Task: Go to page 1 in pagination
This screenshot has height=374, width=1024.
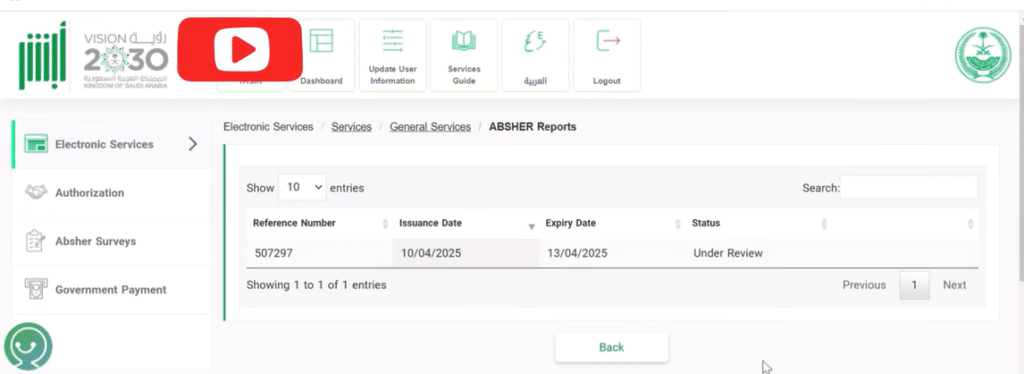Action: pyautogui.click(x=914, y=285)
